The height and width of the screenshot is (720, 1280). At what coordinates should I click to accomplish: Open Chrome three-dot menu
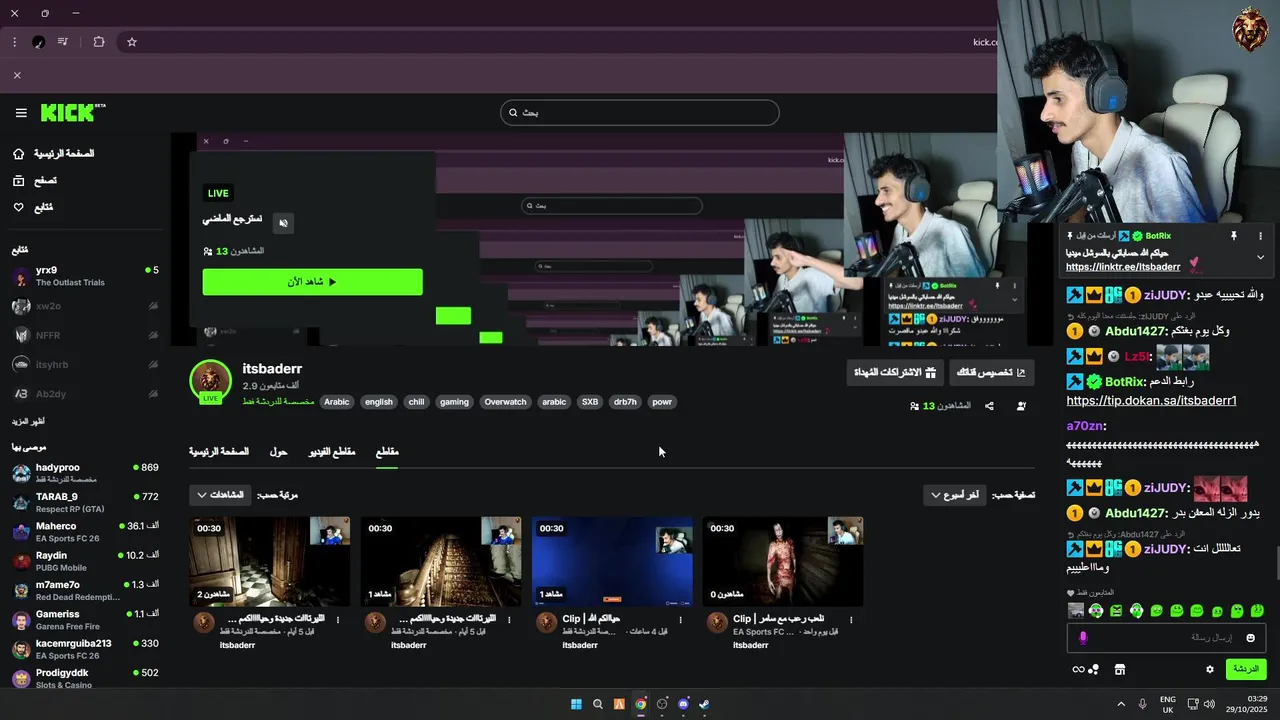[14, 42]
